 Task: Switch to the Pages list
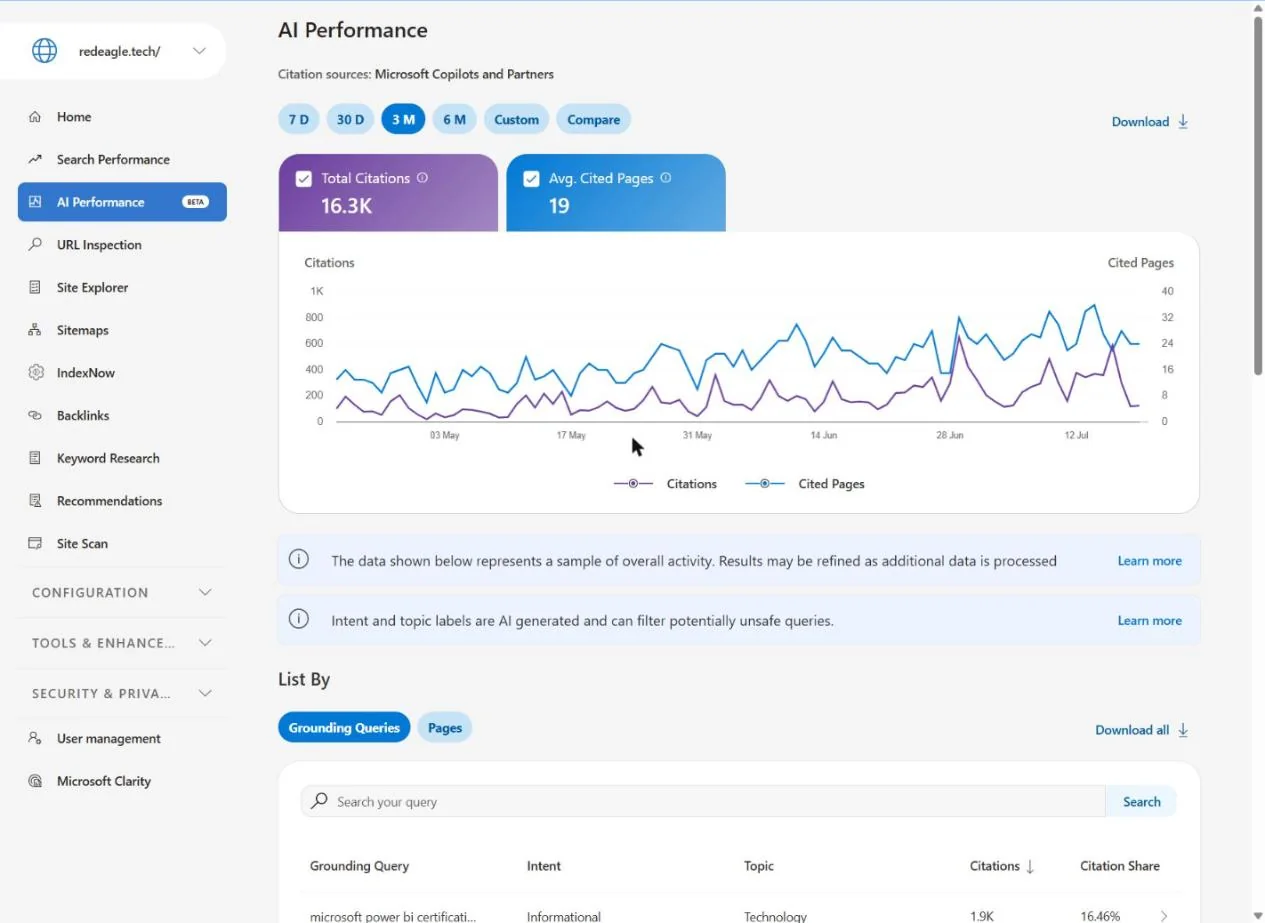(x=445, y=728)
